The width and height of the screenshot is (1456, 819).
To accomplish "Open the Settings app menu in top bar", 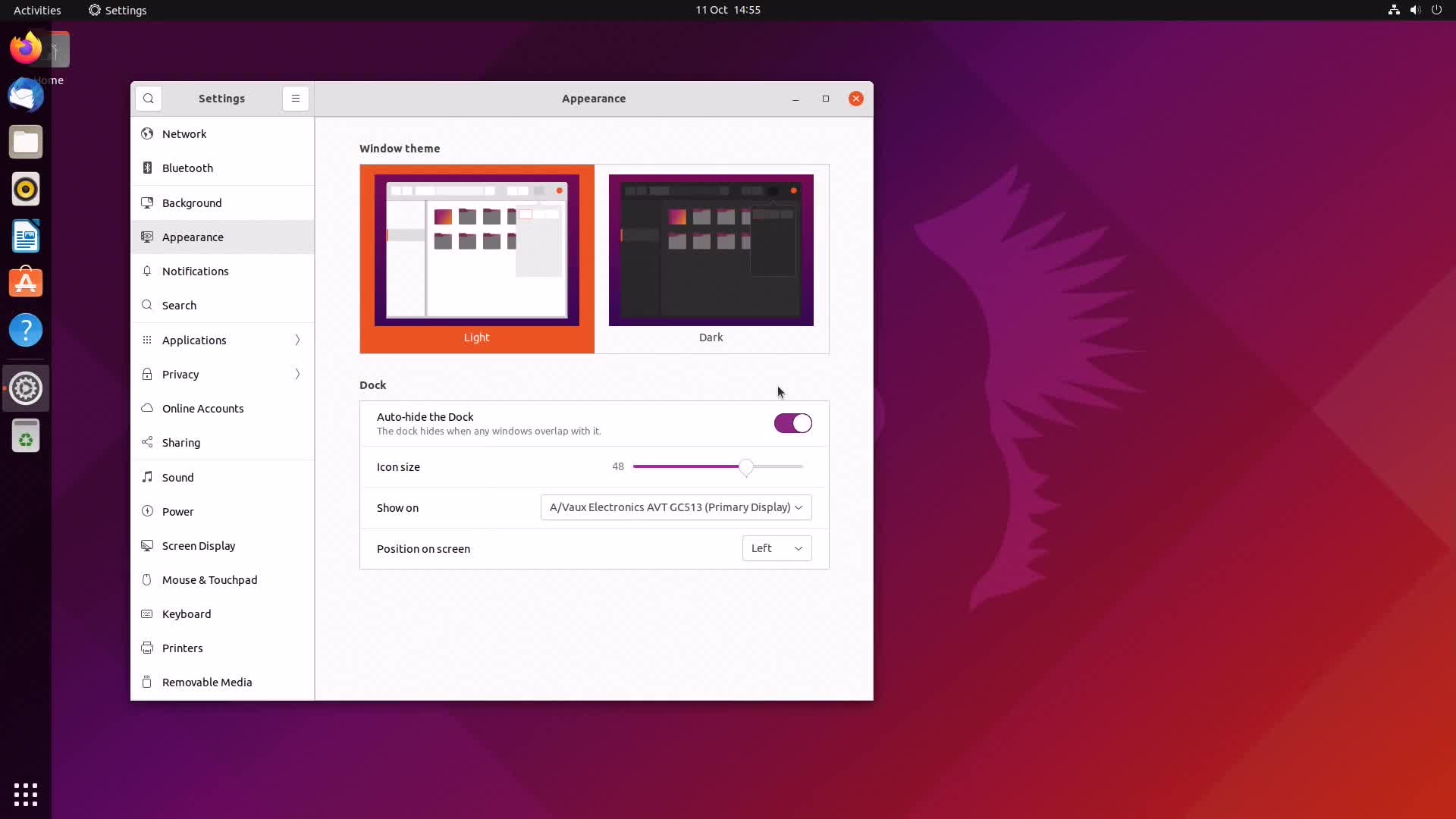I will [x=118, y=10].
